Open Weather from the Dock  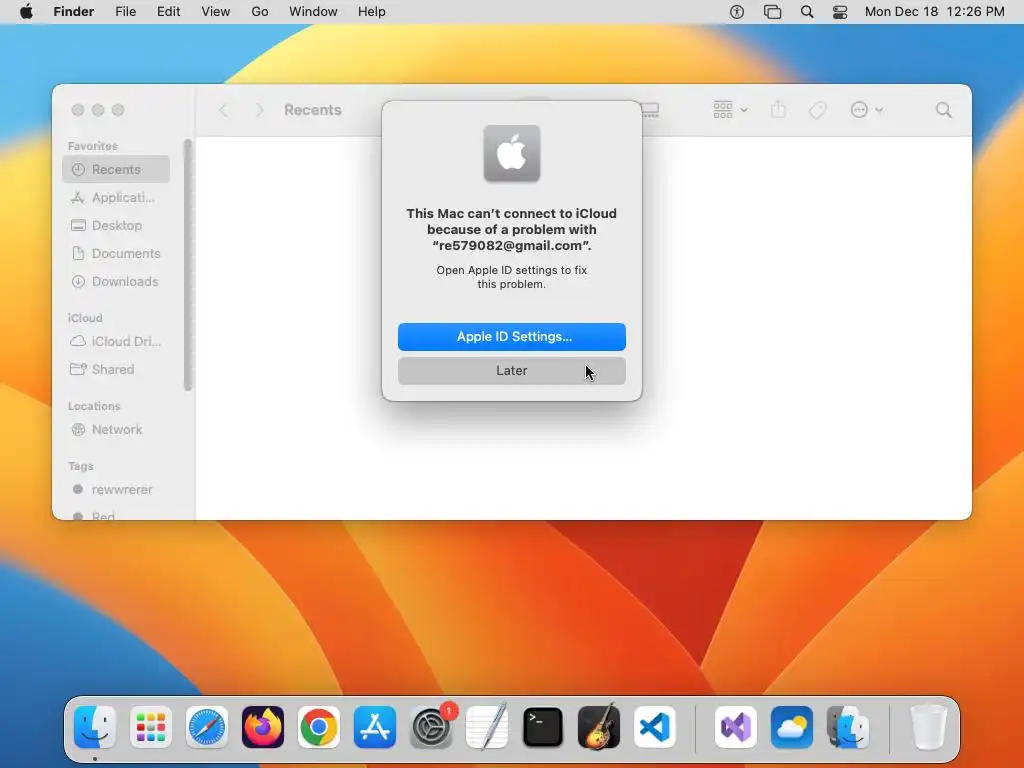pos(792,727)
